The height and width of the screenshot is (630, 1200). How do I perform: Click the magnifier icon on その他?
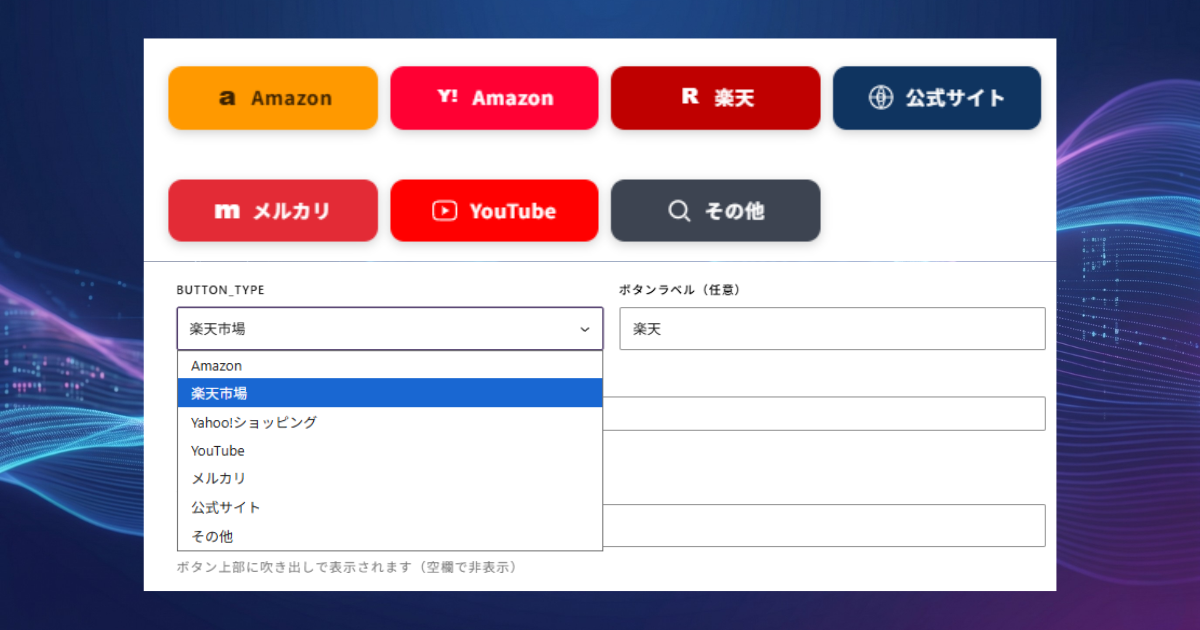click(x=679, y=211)
